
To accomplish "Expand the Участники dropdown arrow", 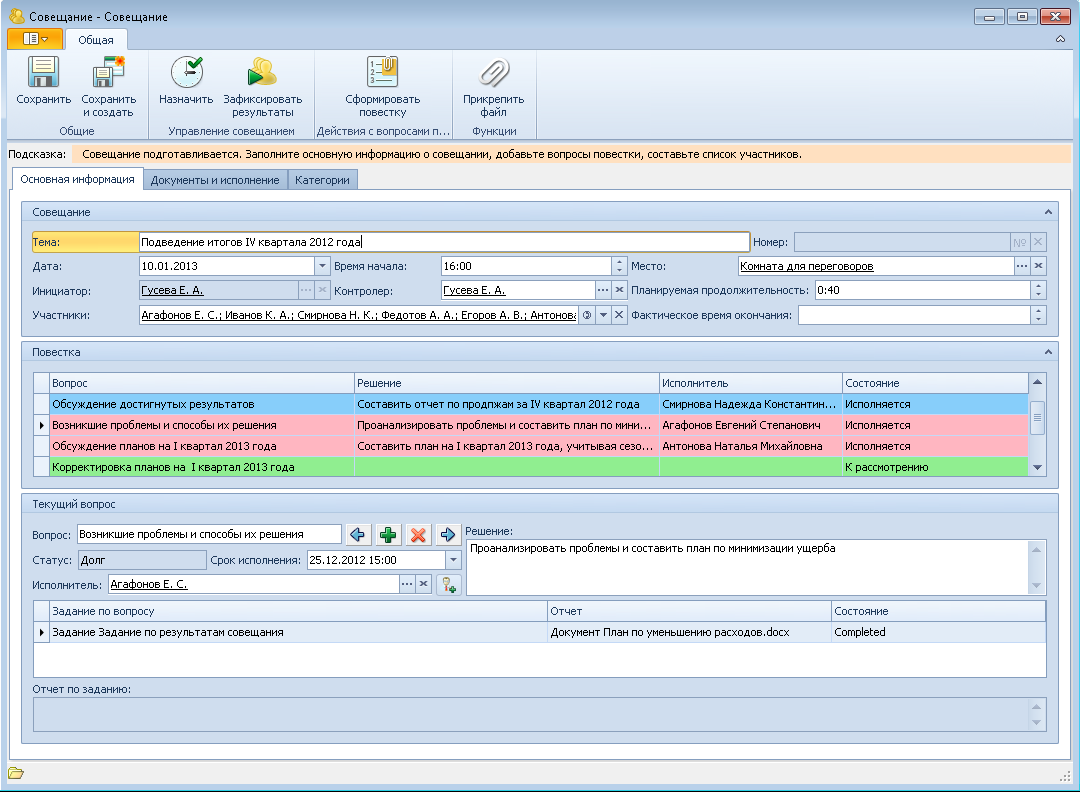I will pyautogui.click(x=603, y=315).
